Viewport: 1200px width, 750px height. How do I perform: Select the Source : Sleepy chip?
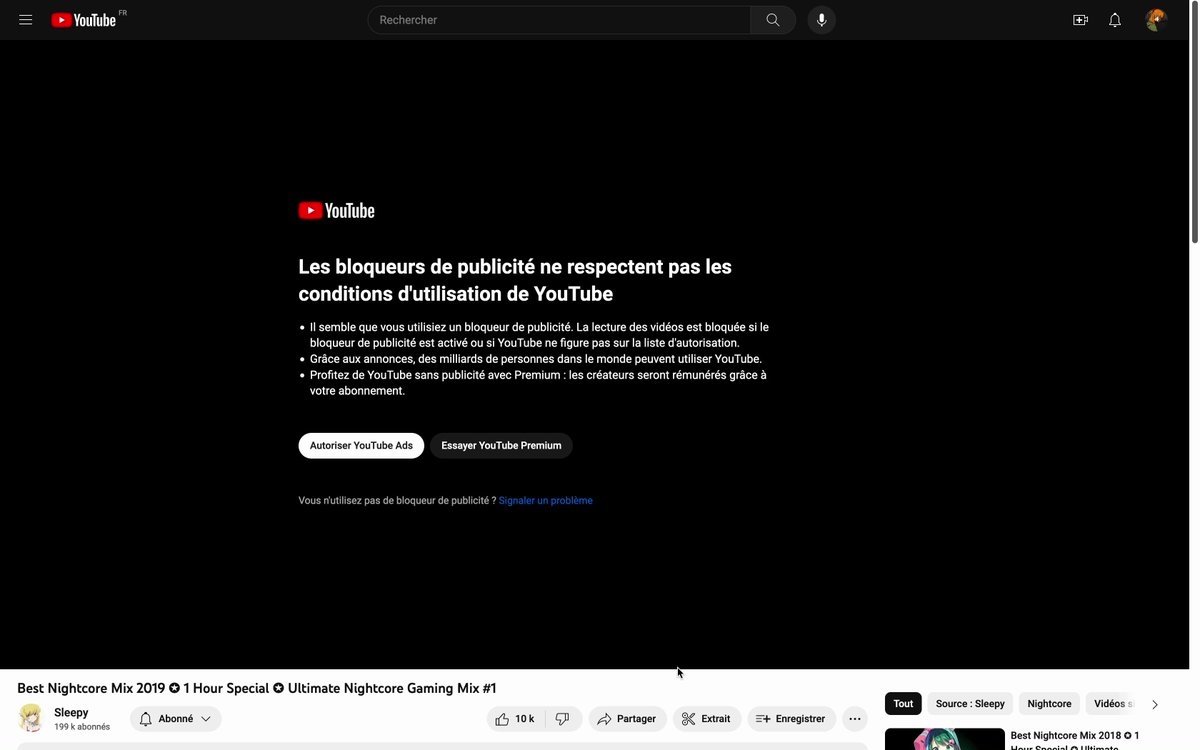coord(970,704)
